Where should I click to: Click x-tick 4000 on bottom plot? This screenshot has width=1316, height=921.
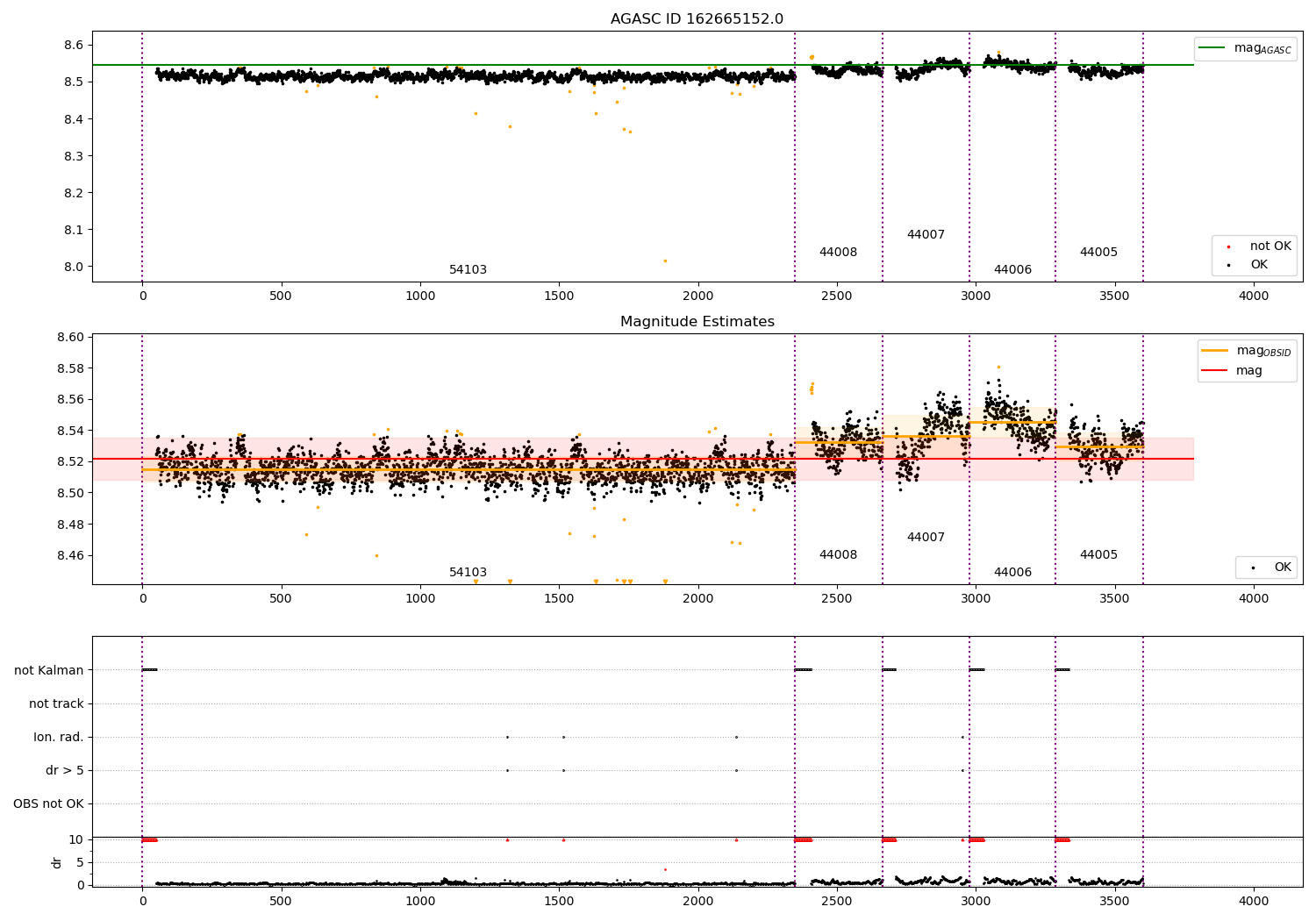pos(1254,902)
